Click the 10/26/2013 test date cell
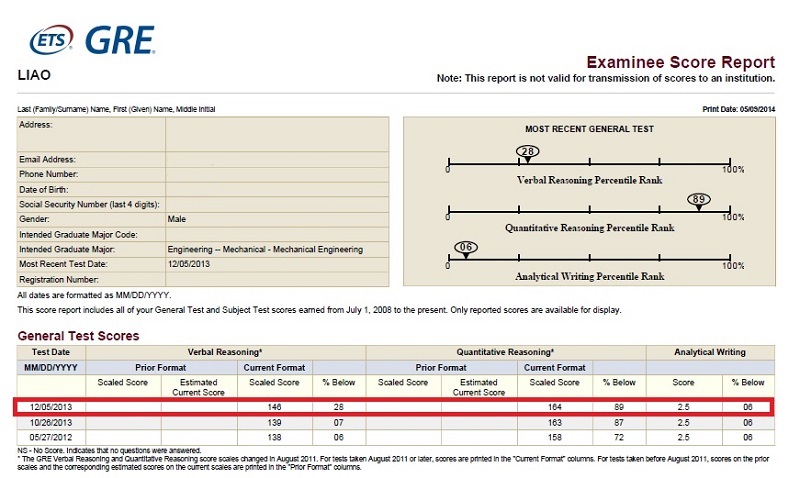Image resolution: width=800 pixels, height=478 pixels. (51, 422)
